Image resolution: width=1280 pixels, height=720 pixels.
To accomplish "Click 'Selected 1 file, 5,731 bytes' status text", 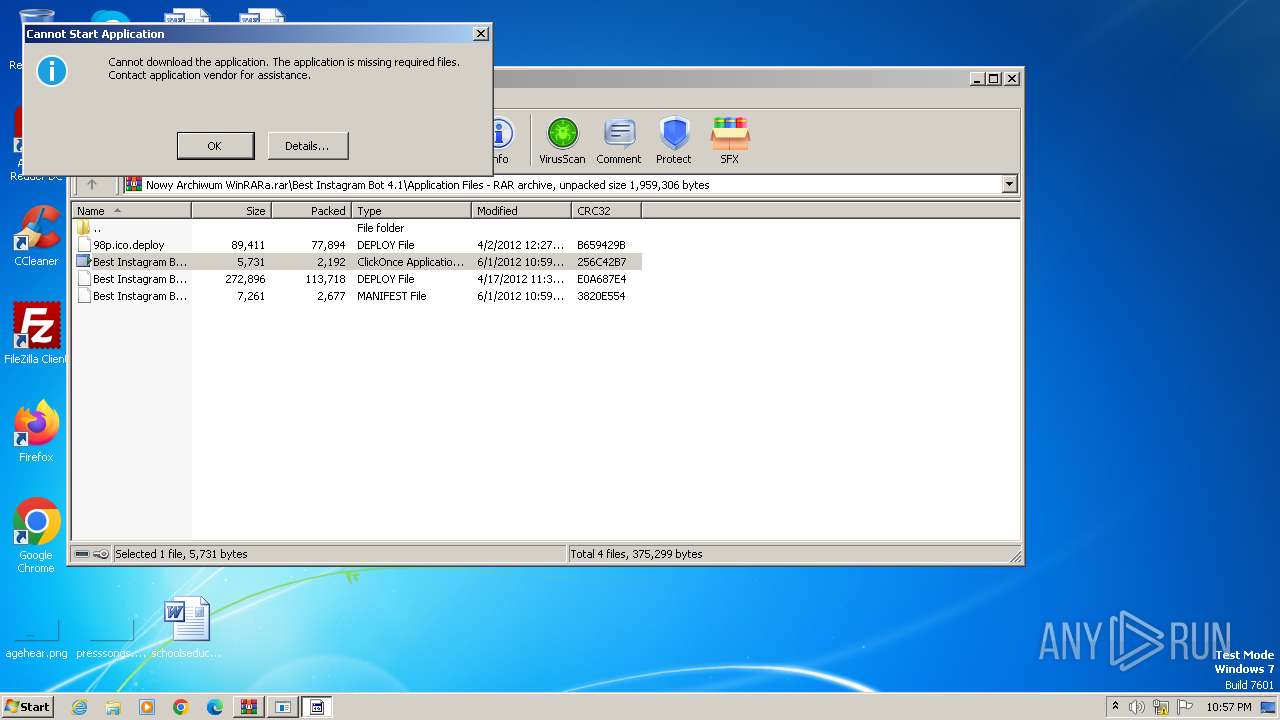I will (x=181, y=554).
